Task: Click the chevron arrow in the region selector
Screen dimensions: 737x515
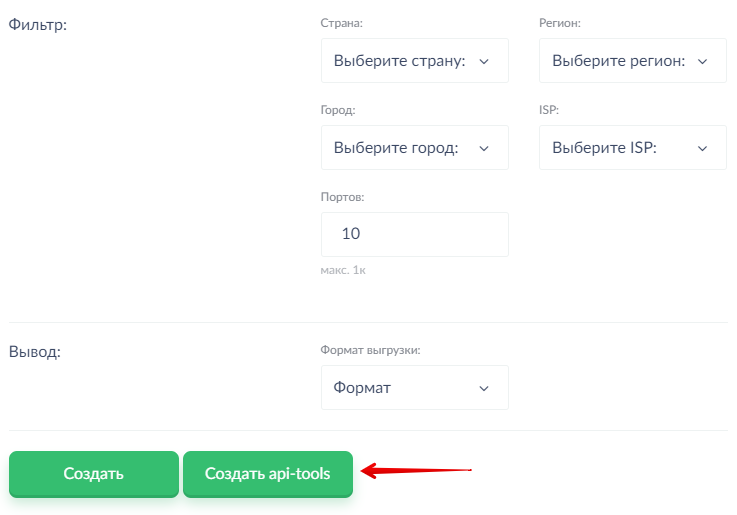Action: point(702,62)
